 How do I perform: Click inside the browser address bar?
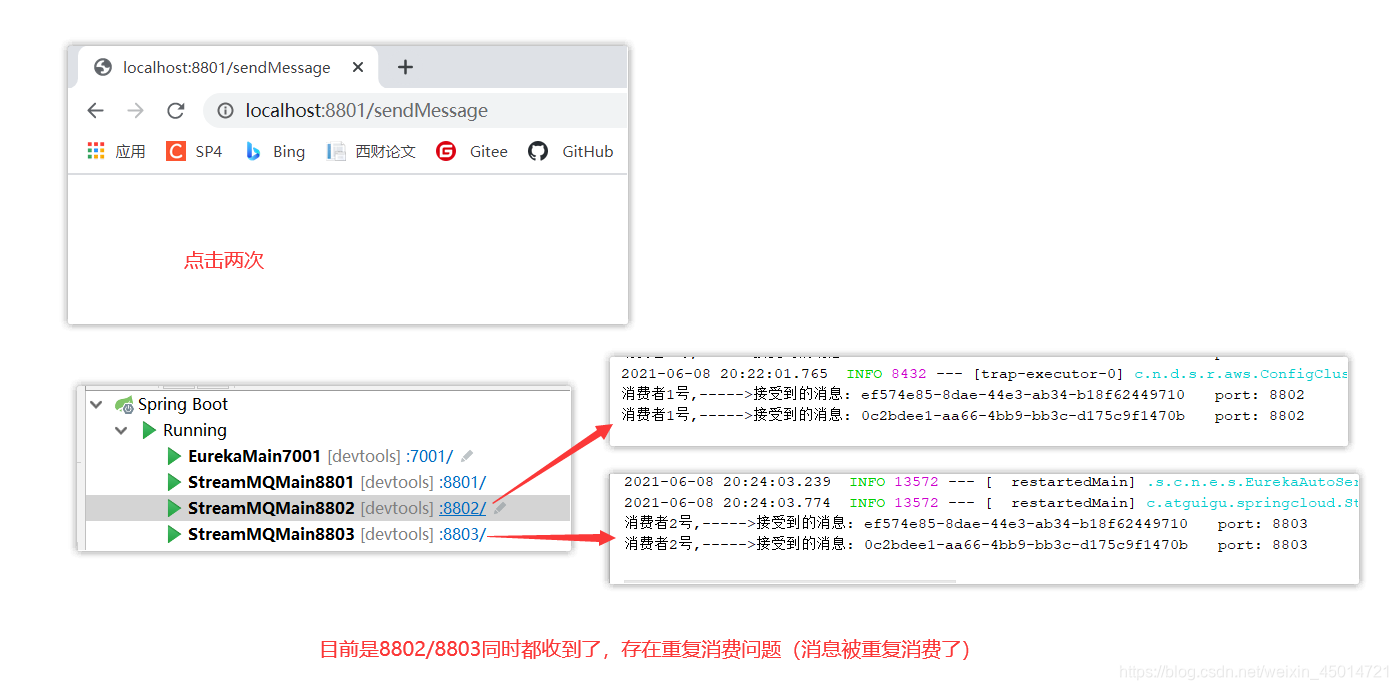(400, 110)
